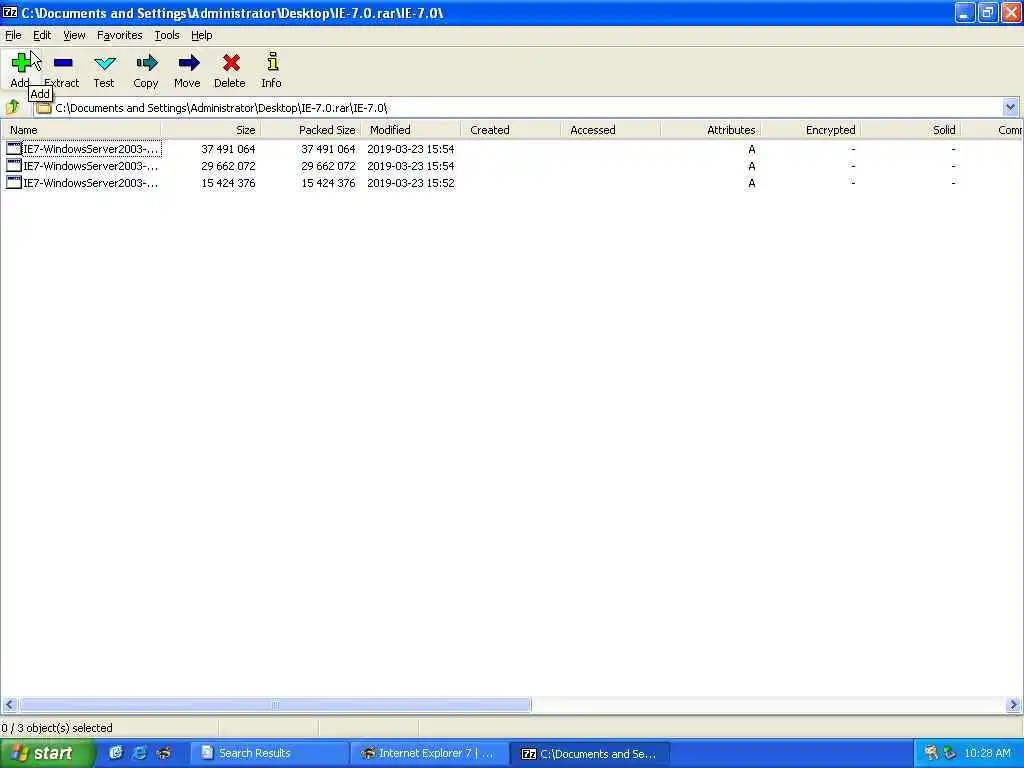Click the 10:28 AM clock

[987, 753]
